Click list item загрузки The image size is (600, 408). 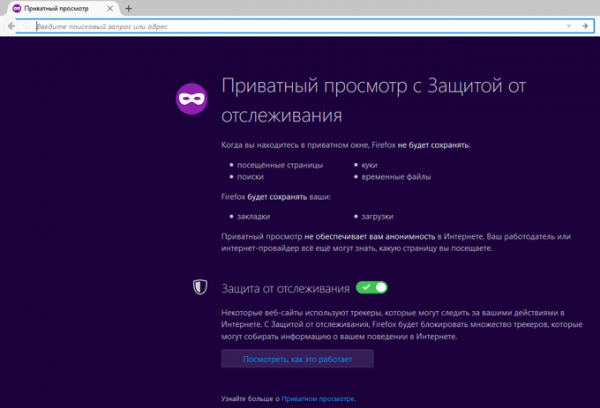[377, 216]
